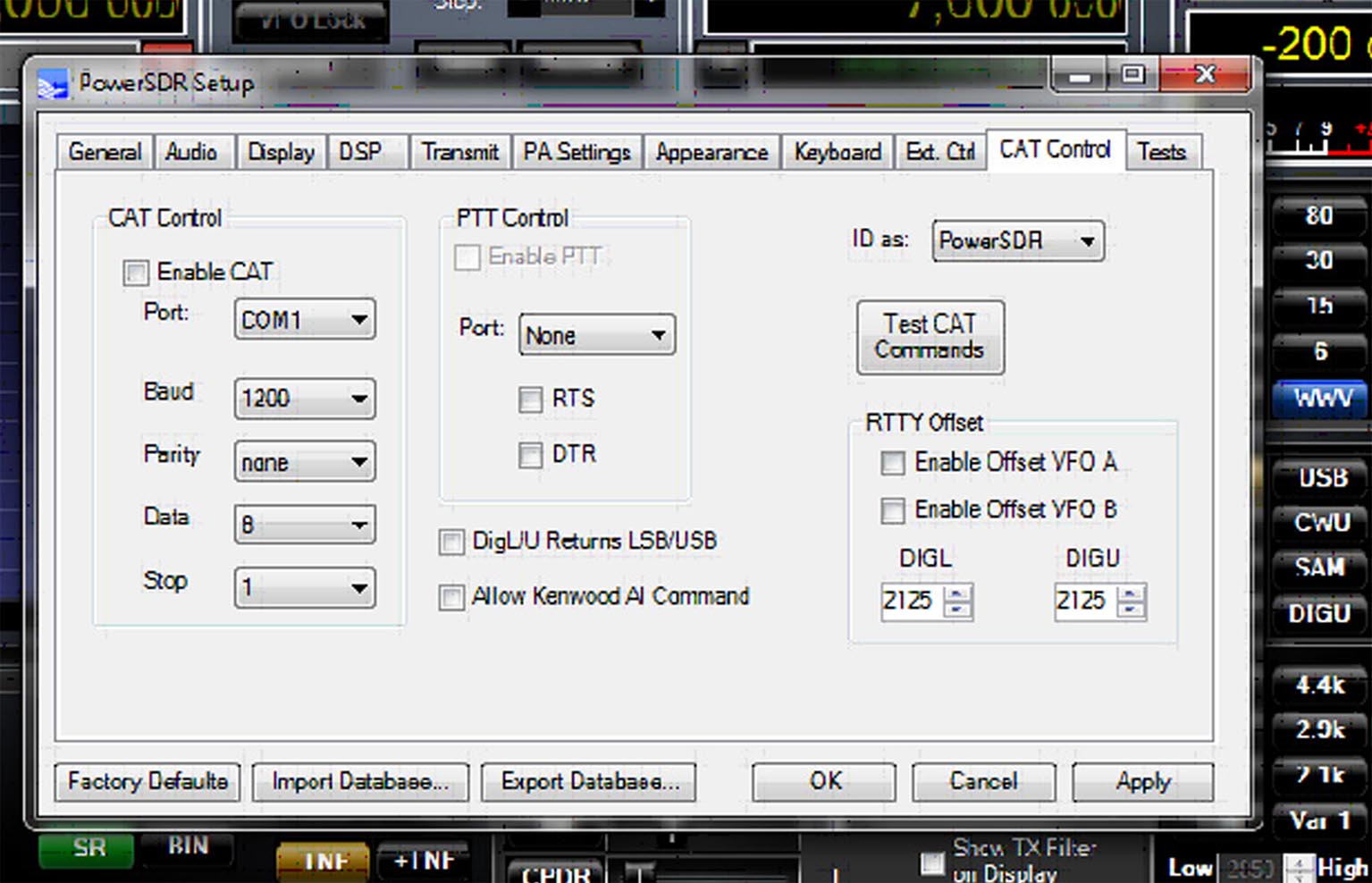Image resolution: width=1372 pixels, height=883 pixels.
Task: Check DigL/U Returns LSB/USB
Action: pos(451,542)
